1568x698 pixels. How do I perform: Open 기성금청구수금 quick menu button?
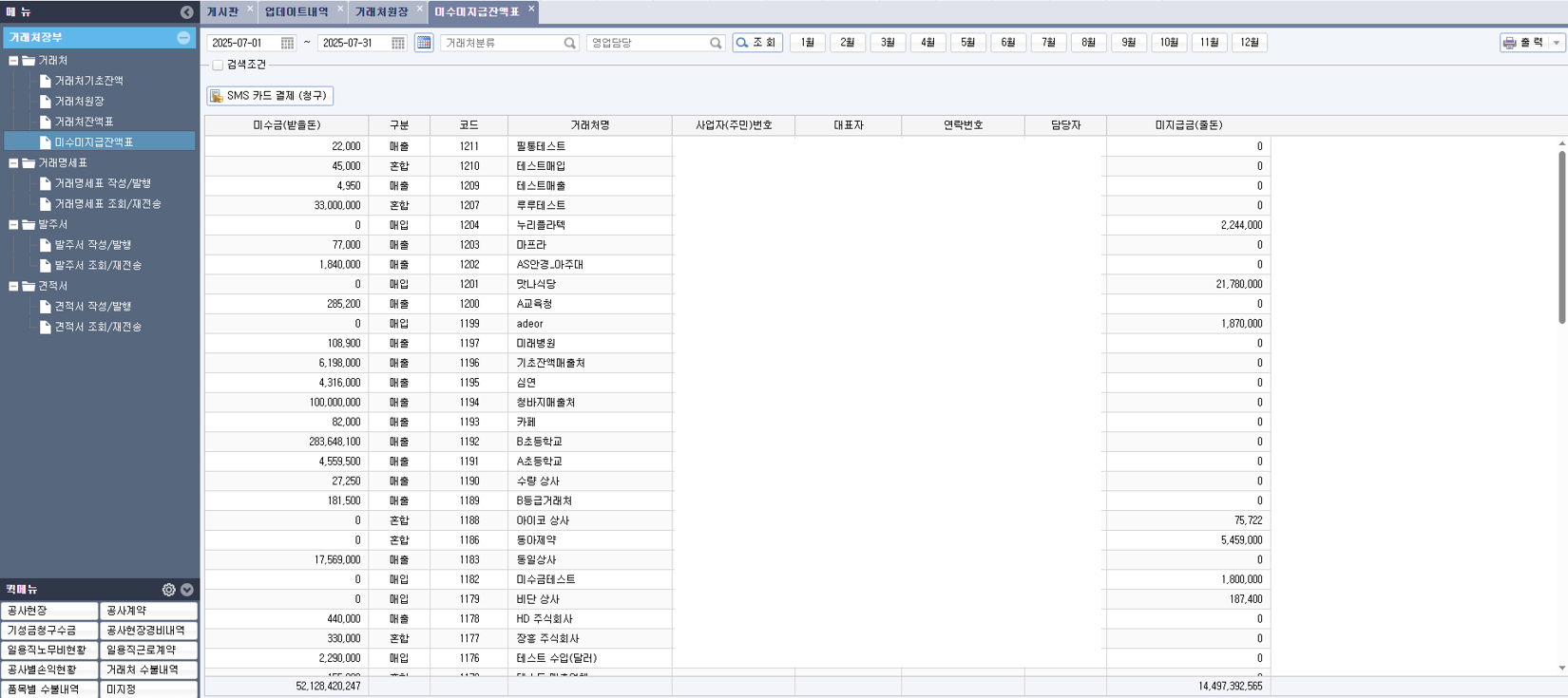49,631
